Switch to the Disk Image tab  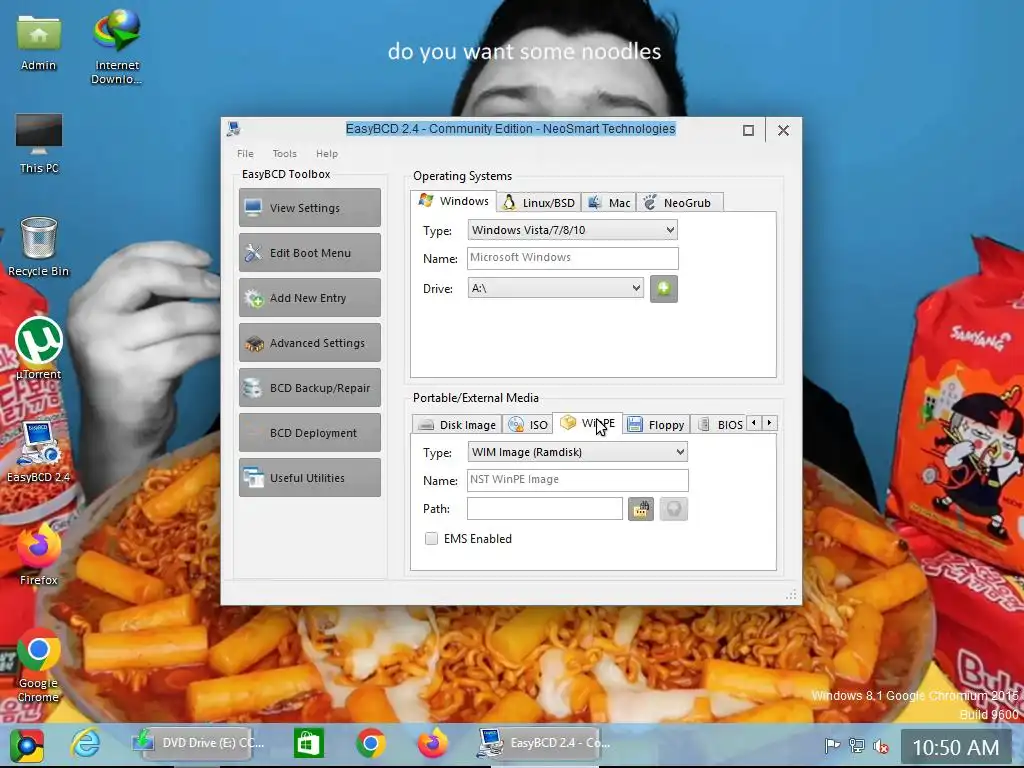(x=456, y=424)
